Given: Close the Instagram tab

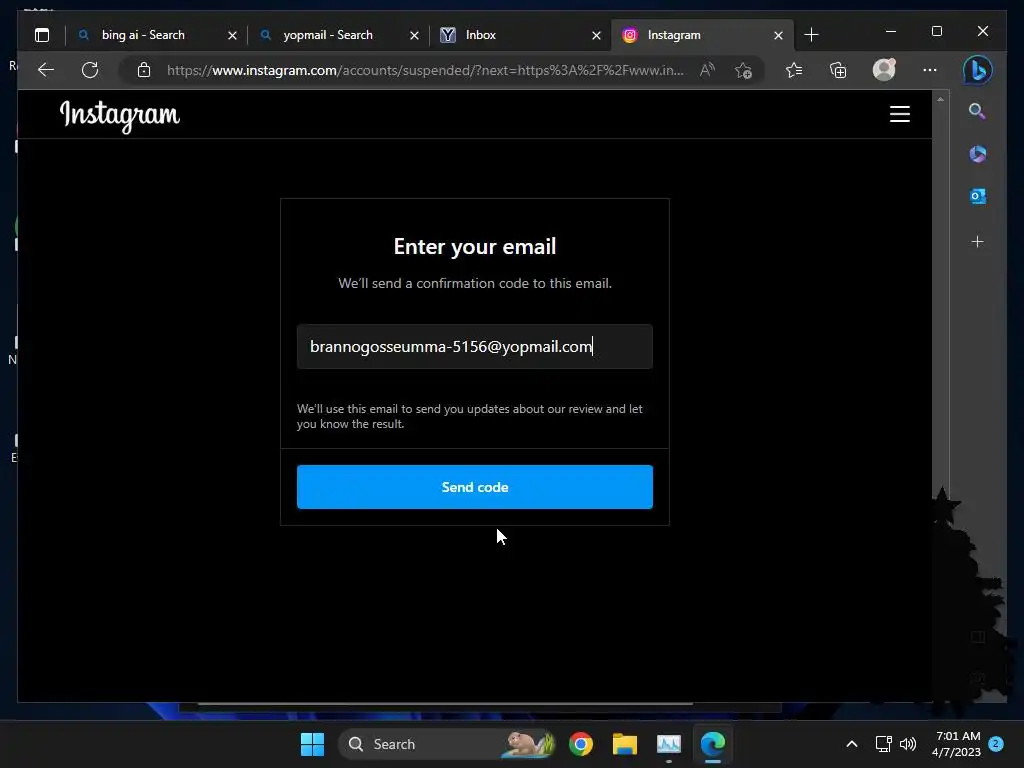Looking at the screenshot, I should pos(778,35).
